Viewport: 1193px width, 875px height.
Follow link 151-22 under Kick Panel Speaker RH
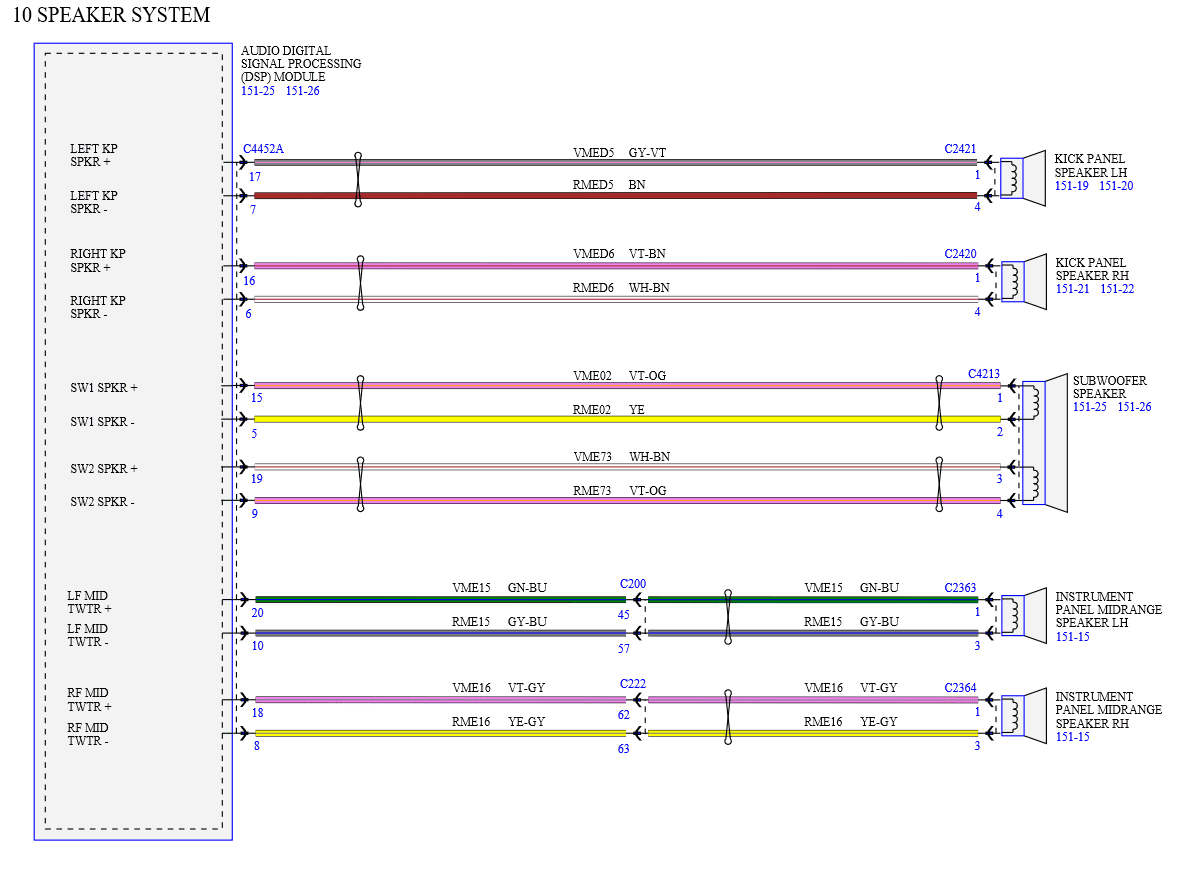pos(1117,288)
